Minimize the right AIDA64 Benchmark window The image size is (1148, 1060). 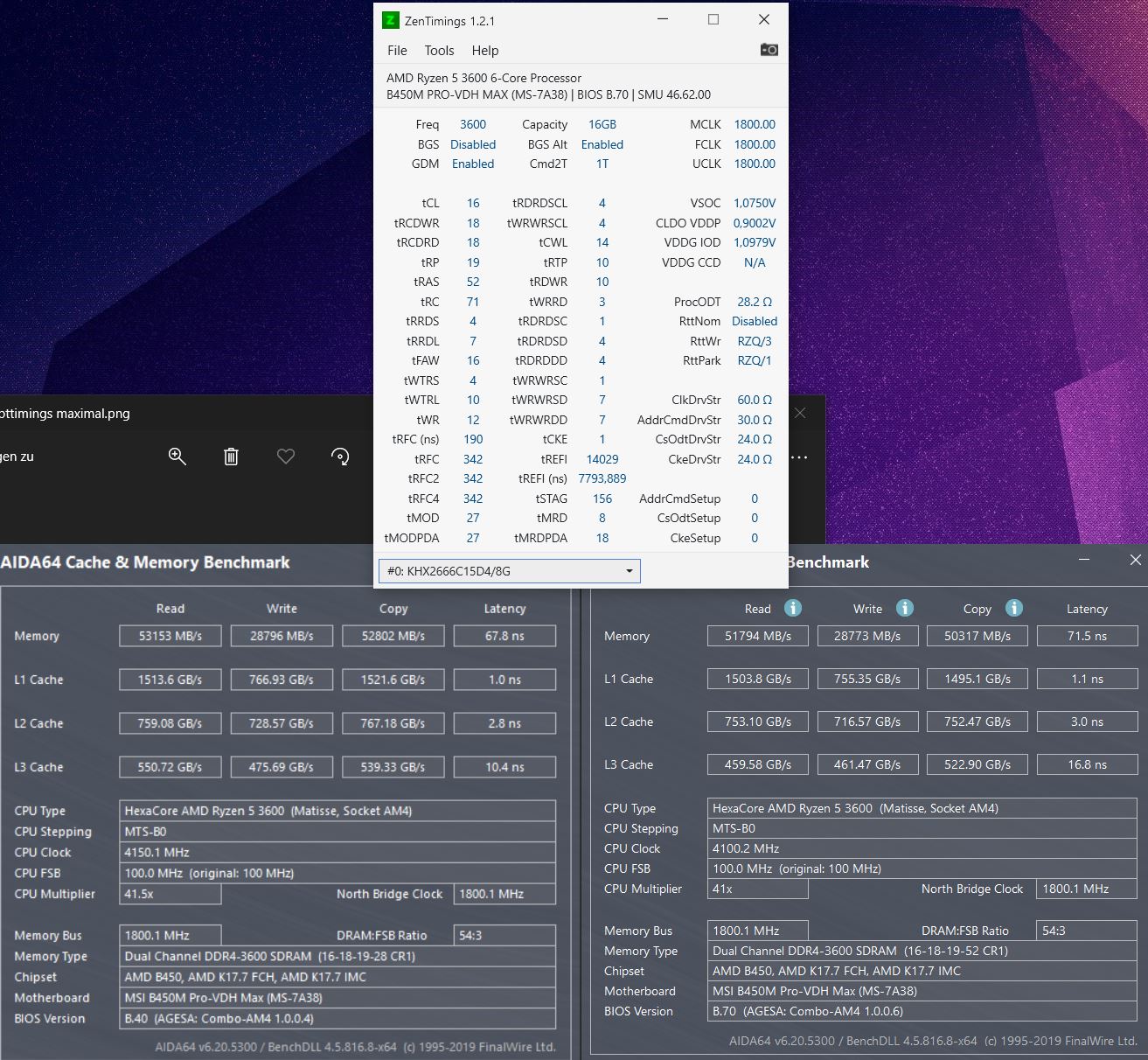point(1084,560)
